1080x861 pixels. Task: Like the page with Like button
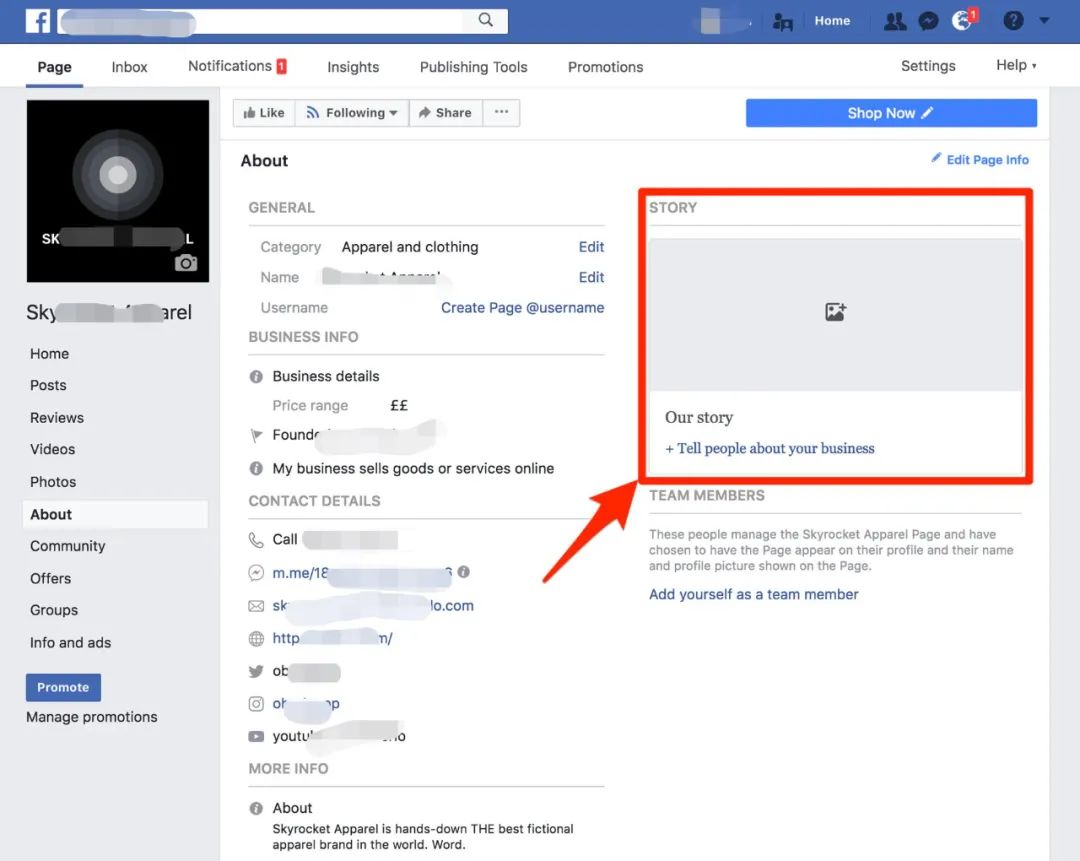[x=264, y=112]
